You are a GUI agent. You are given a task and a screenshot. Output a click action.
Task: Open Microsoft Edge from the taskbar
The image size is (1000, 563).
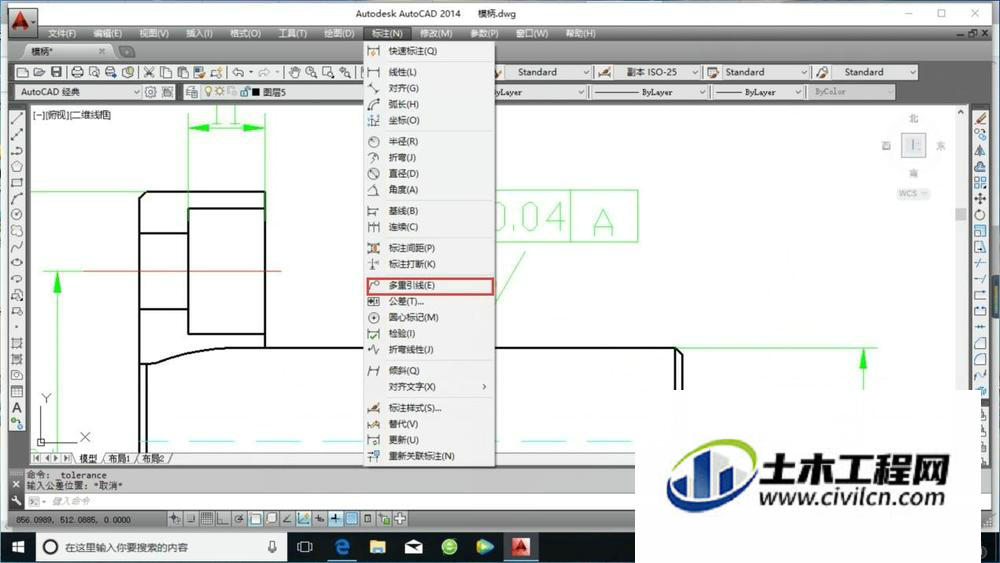click(342, 547)
